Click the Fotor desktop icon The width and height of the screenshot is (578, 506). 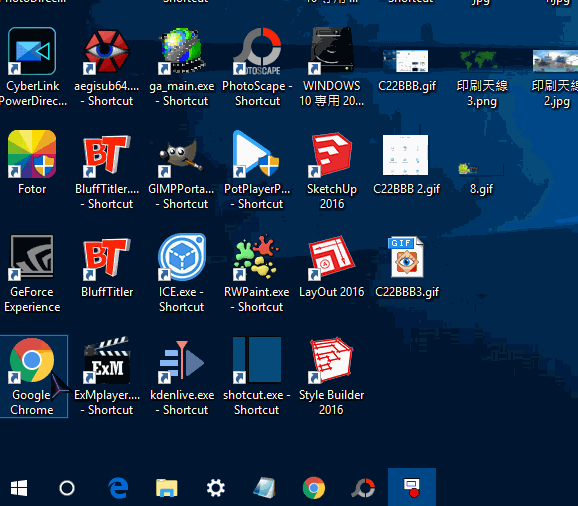(x=32, y=154)
